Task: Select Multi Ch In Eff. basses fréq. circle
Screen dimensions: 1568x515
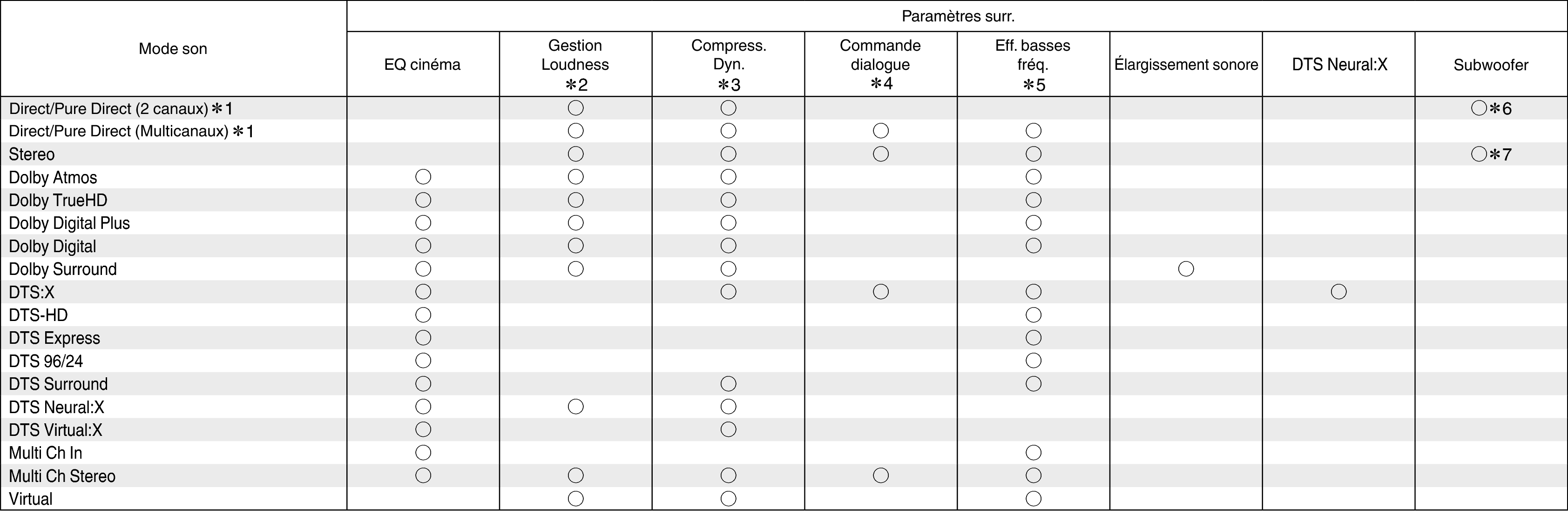Action: pos(1034,452)
